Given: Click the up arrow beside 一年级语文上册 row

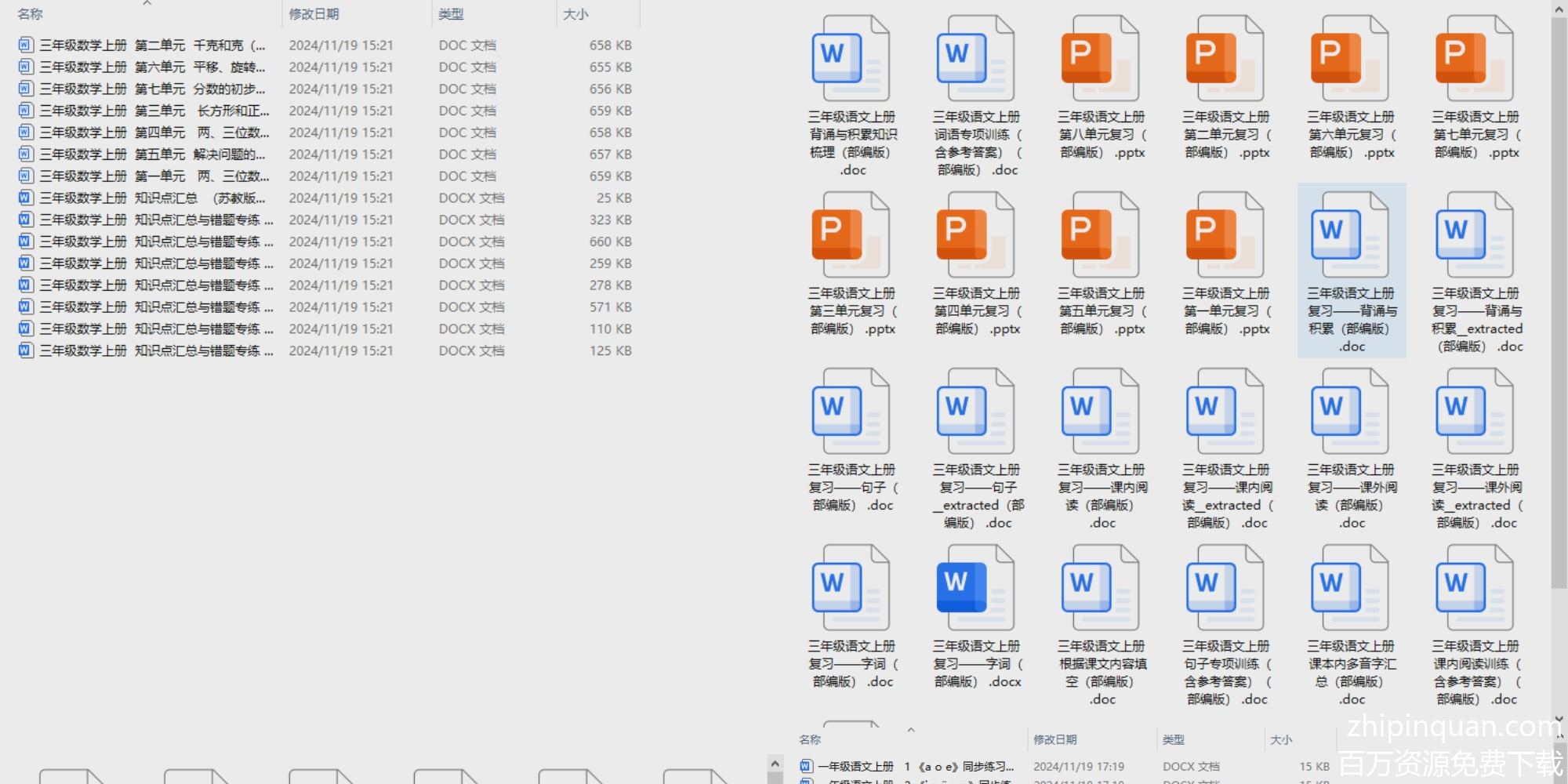Looking at the screenshot, I should (x=775, y=764).
